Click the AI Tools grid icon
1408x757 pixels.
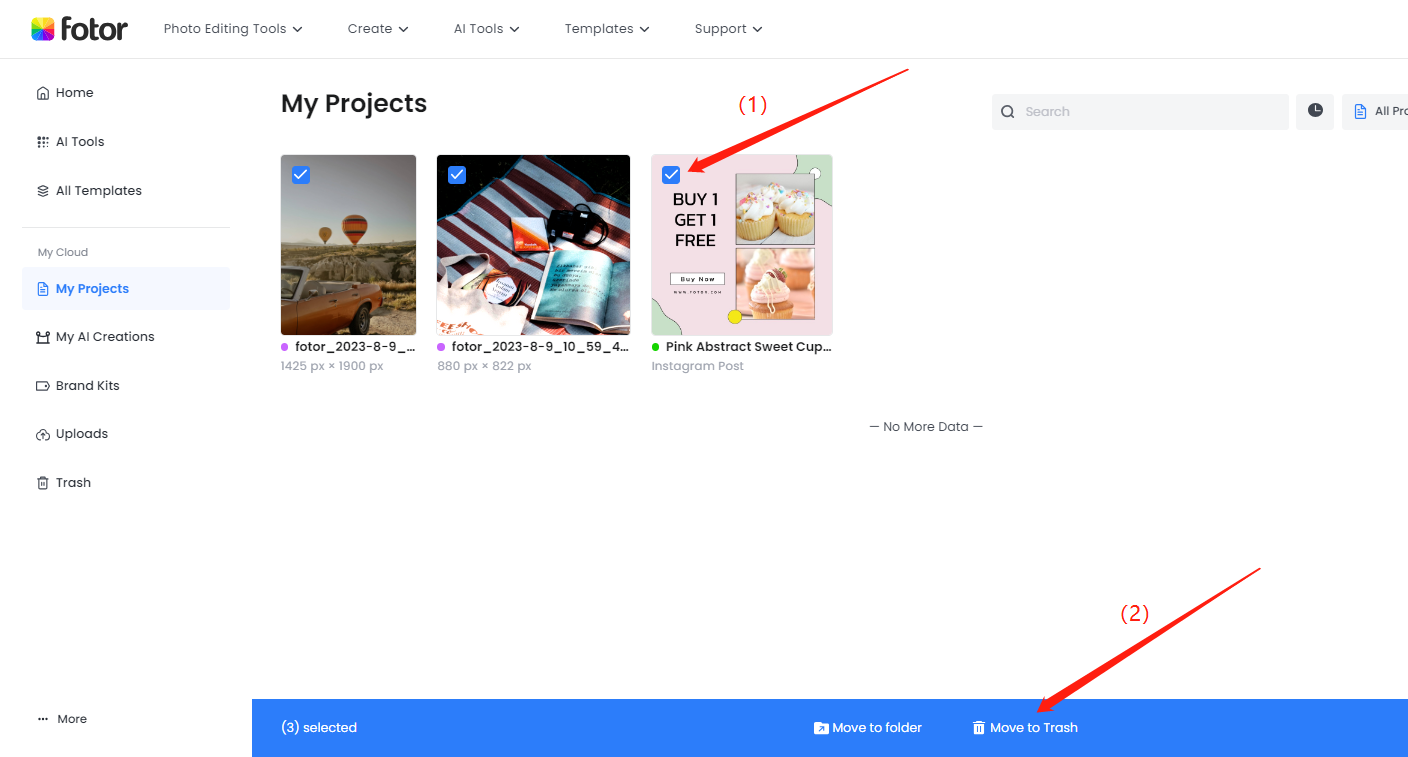[43, 142]
